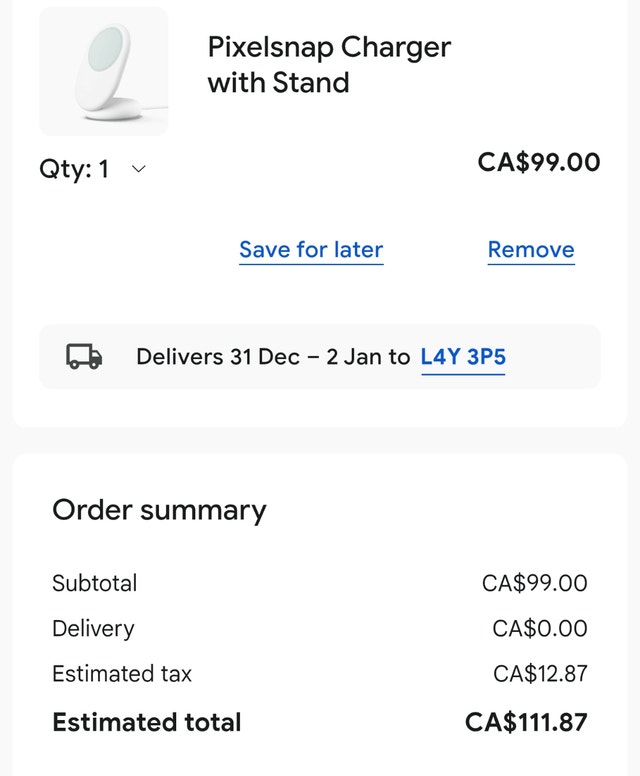Image resolution: width=640 pixels, height=776 pixels.
Task: Open the Pixelsnap Charger product thumbnail
Action: coord(104,72)
